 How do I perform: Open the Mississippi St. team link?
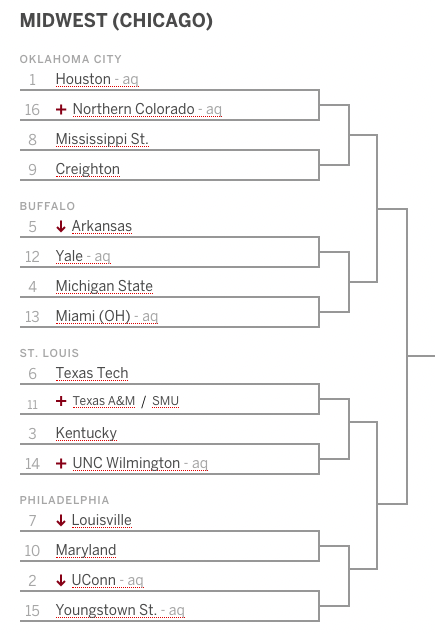102,139
